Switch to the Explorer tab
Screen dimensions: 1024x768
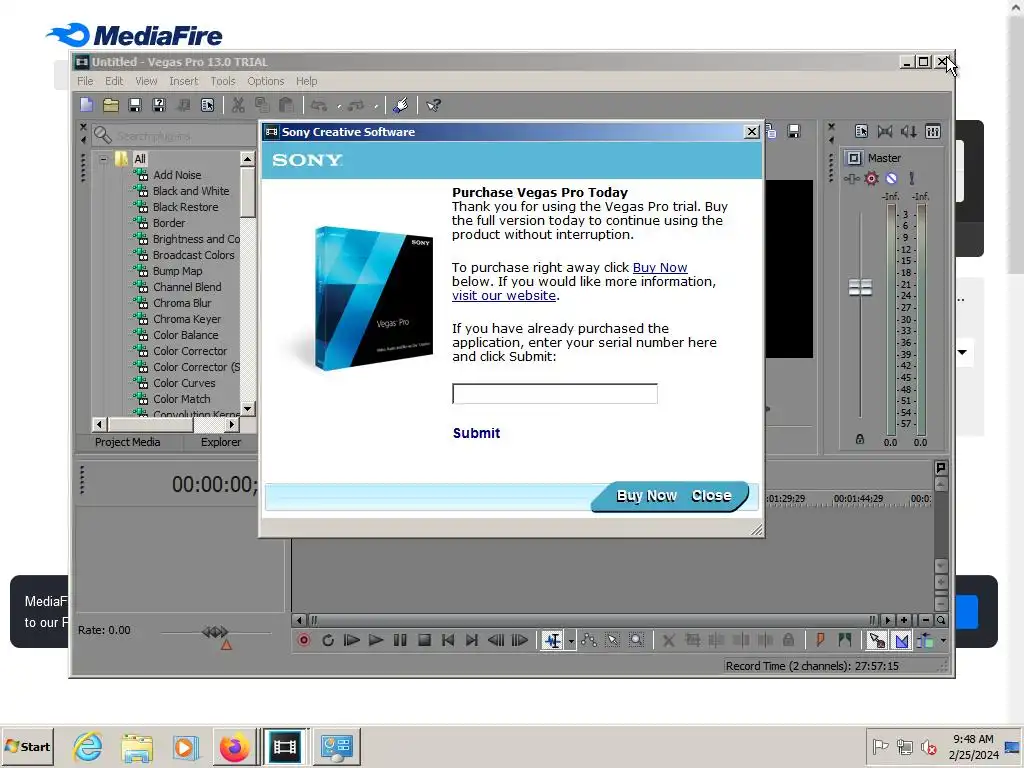point(221,442)
